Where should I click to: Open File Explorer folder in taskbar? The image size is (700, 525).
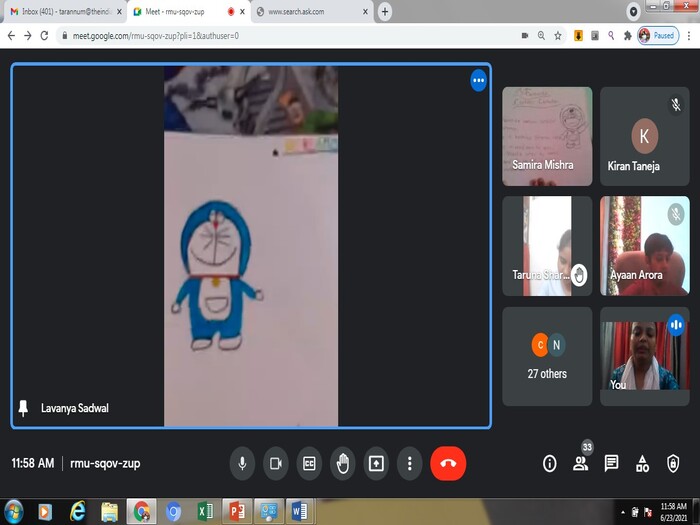pos(109,512)
